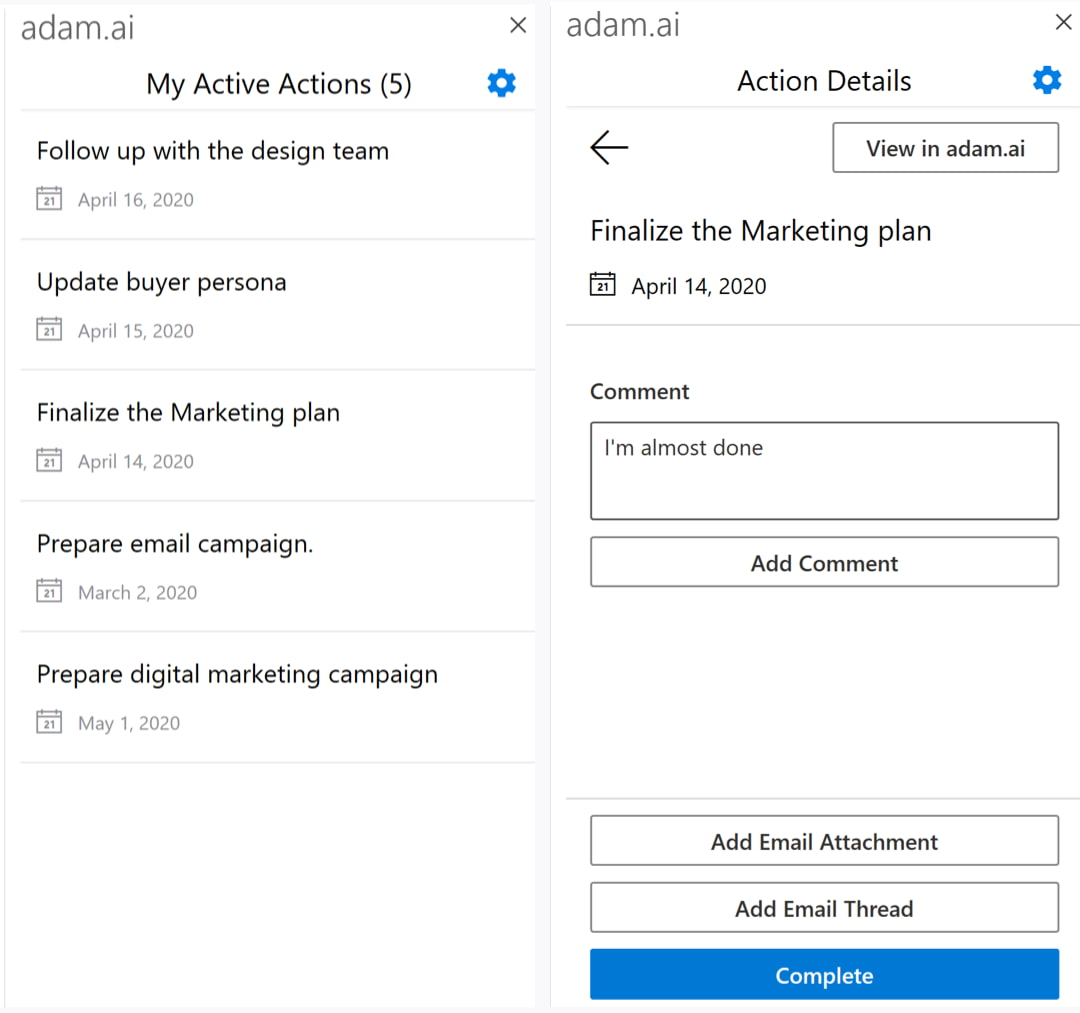This screenshot has width=1080, height=1013.
Task: Close the My Active Actions panel
Action: (518, 25)
